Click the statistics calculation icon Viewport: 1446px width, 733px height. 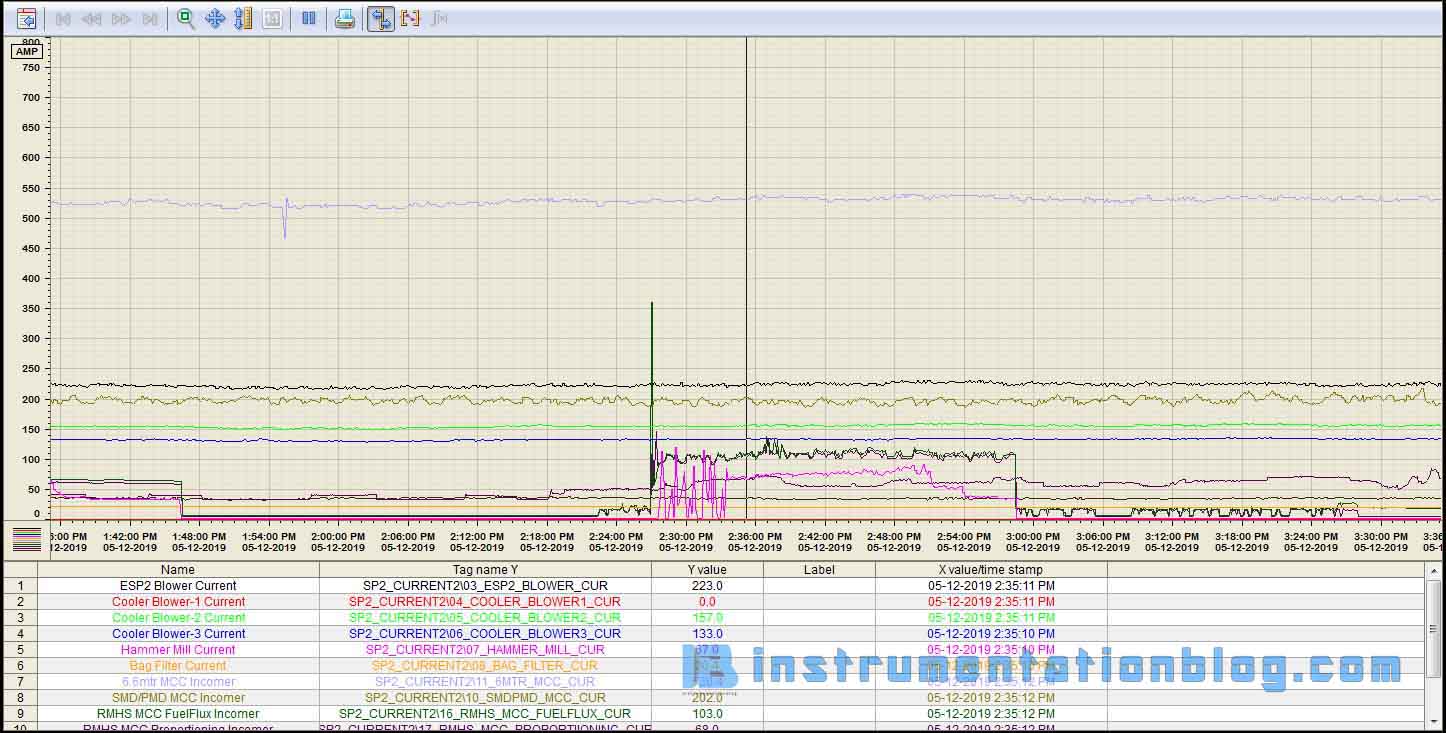(438, 19)
